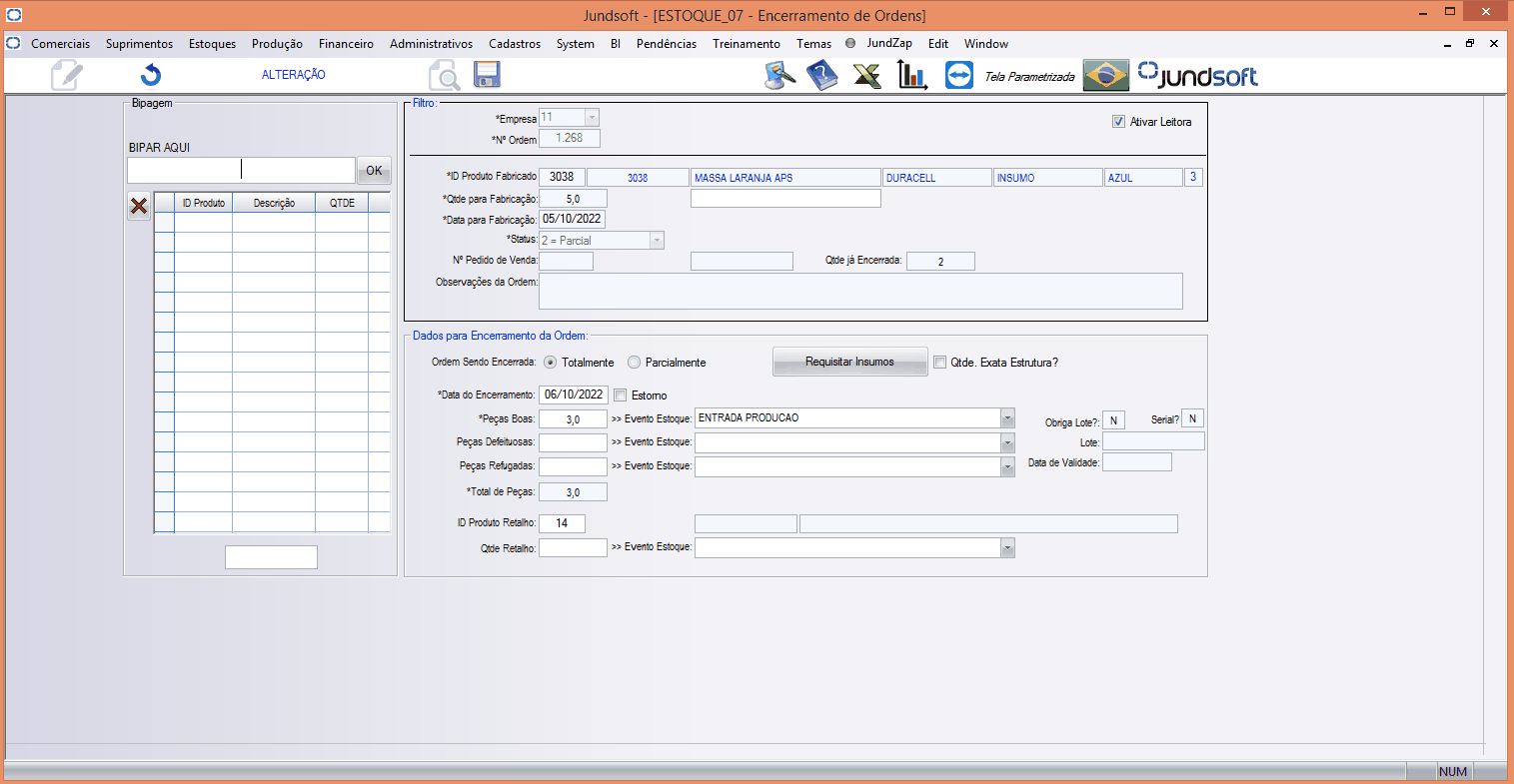The height and width of the screenshot is (784, 1514).
Task: Click the search document magnifier icon
Action: point(444,76)
